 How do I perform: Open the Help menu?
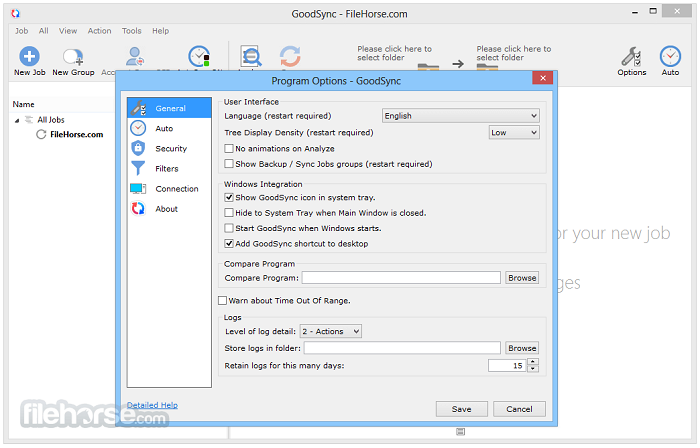point(160,31)
